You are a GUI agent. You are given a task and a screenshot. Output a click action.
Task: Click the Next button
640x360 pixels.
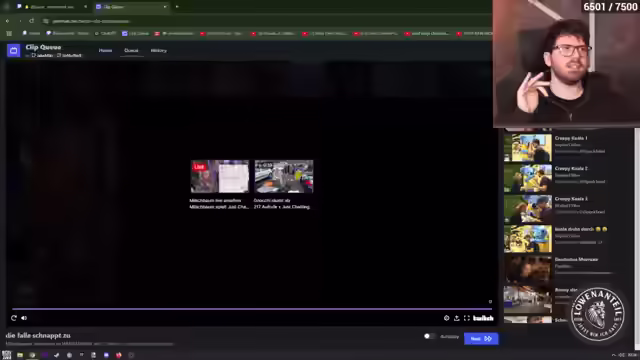(481, 338)
